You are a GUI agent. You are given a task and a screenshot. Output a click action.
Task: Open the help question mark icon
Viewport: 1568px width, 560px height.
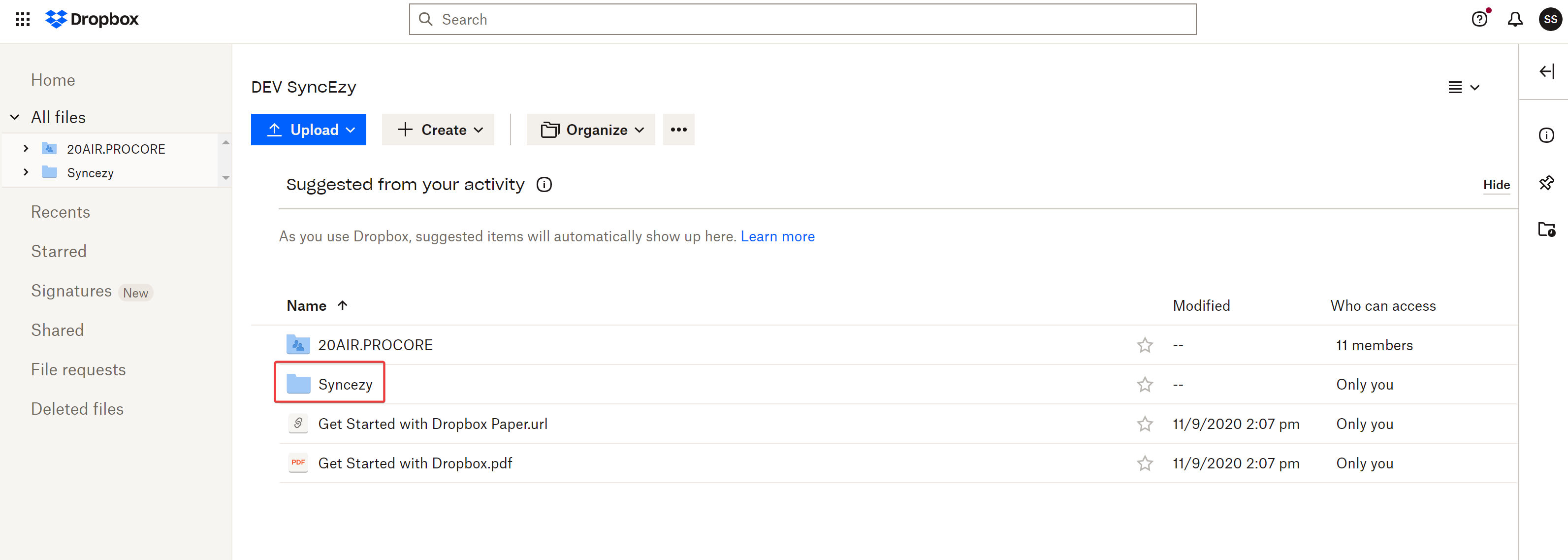click(x=1479, y=20)
